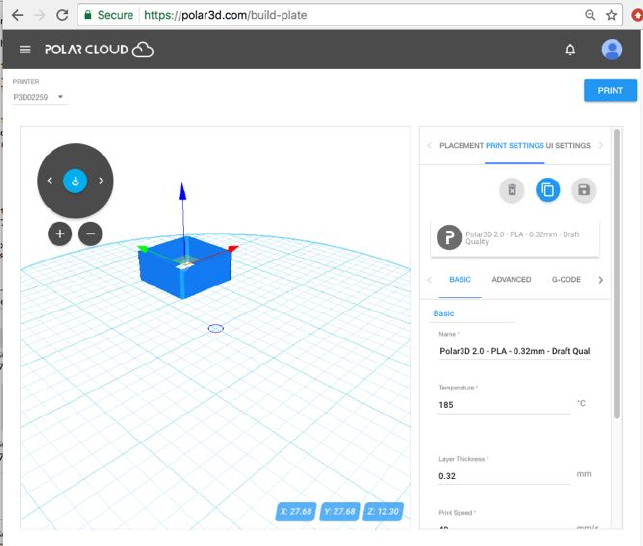643x546 pixels.
Task: Click the X: 27.68 dimension badge
Action: point(296,512)
